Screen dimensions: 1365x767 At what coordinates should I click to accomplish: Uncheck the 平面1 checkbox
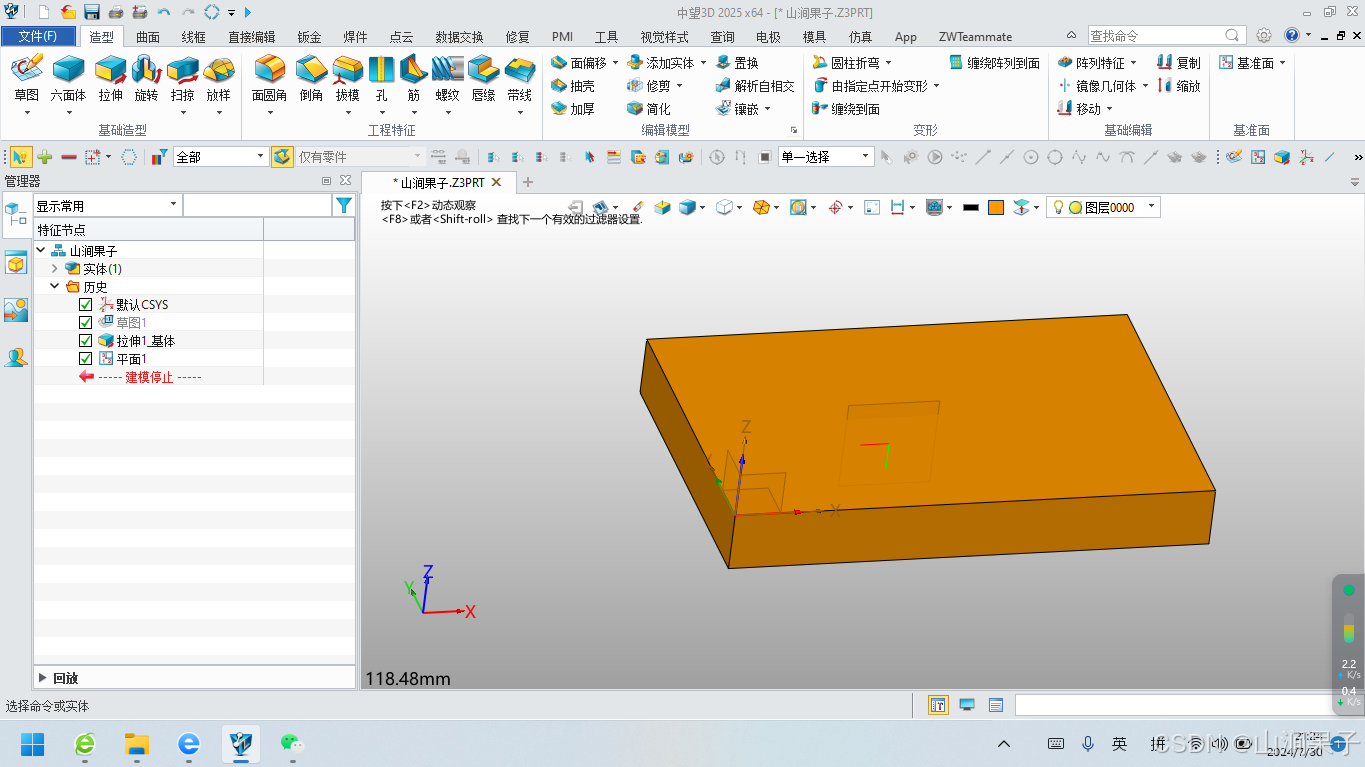pos(86,359)
